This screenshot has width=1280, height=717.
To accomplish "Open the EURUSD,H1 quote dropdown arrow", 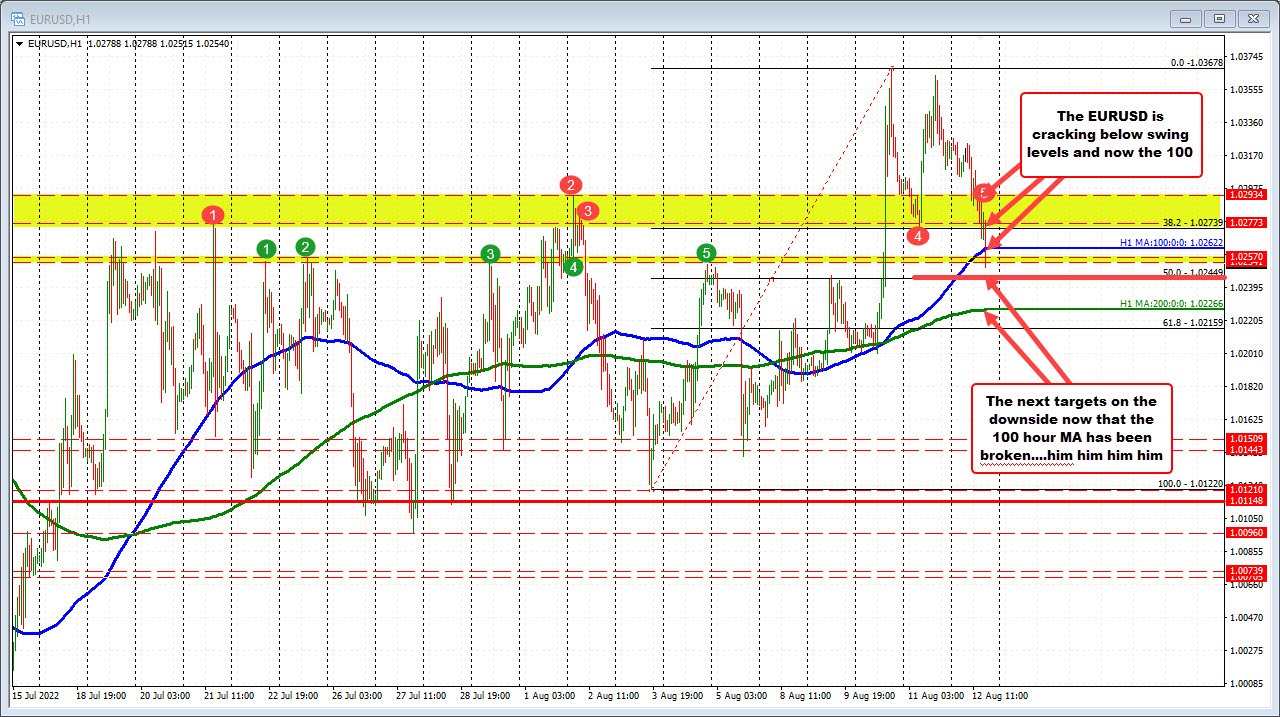I will tap(19, 43).
